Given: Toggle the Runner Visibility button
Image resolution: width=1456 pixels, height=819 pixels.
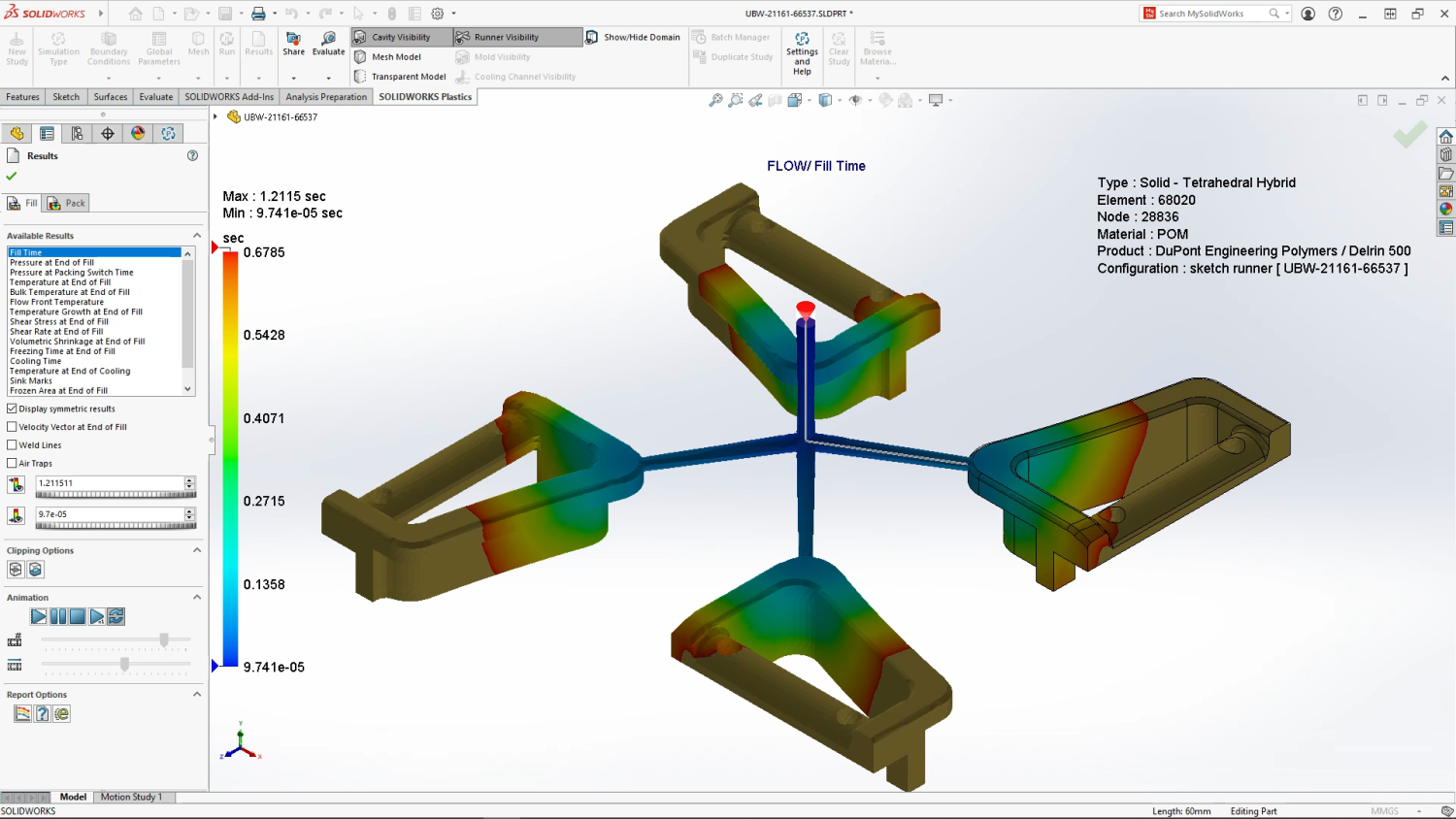Looking at the screenshot, I should 506,37.
